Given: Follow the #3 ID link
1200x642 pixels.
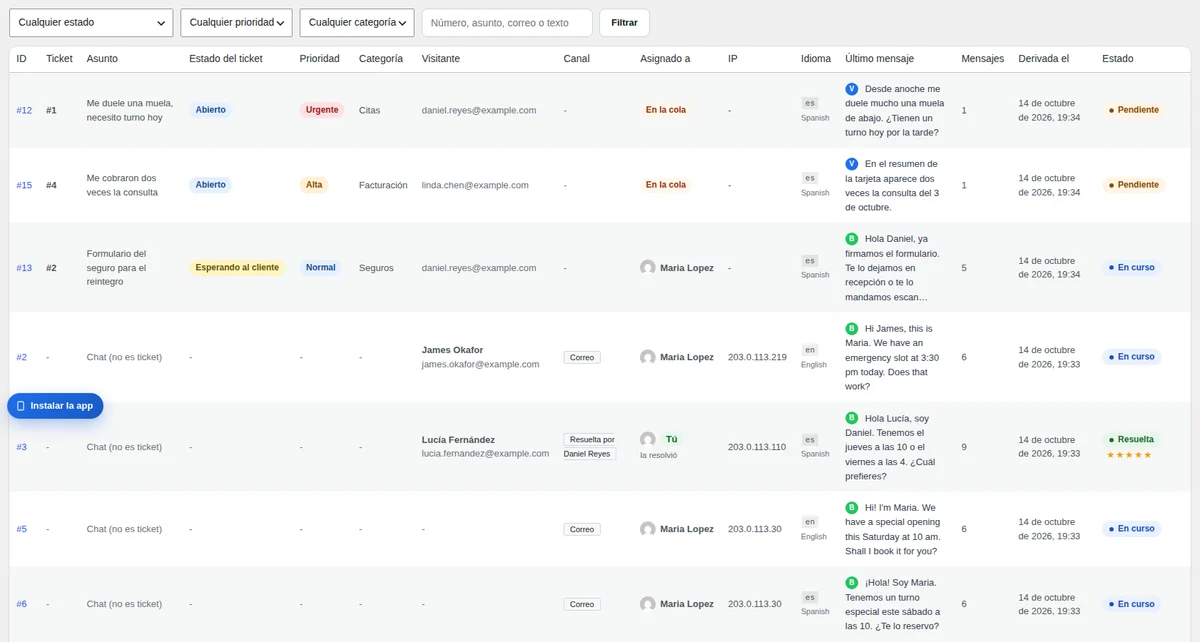Looking at the screenshot, I should (22, 447).
